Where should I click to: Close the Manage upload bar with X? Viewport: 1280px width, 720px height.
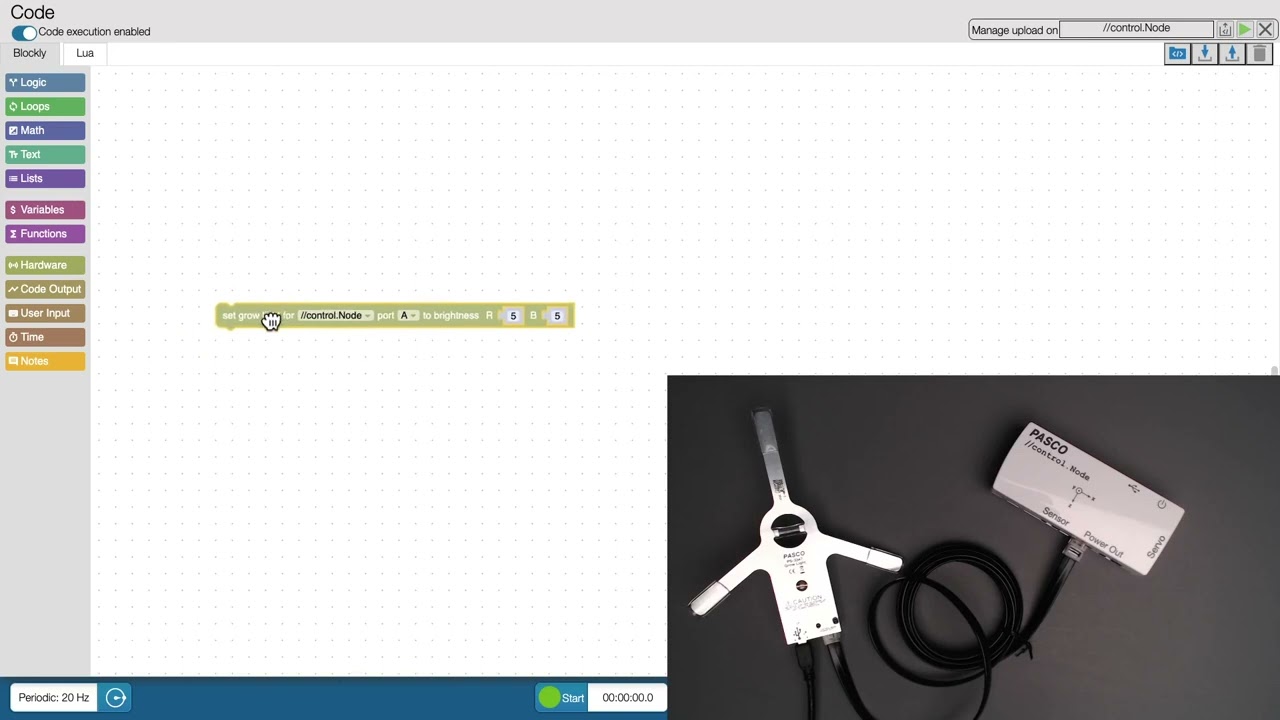click(x=1265, y=29)
